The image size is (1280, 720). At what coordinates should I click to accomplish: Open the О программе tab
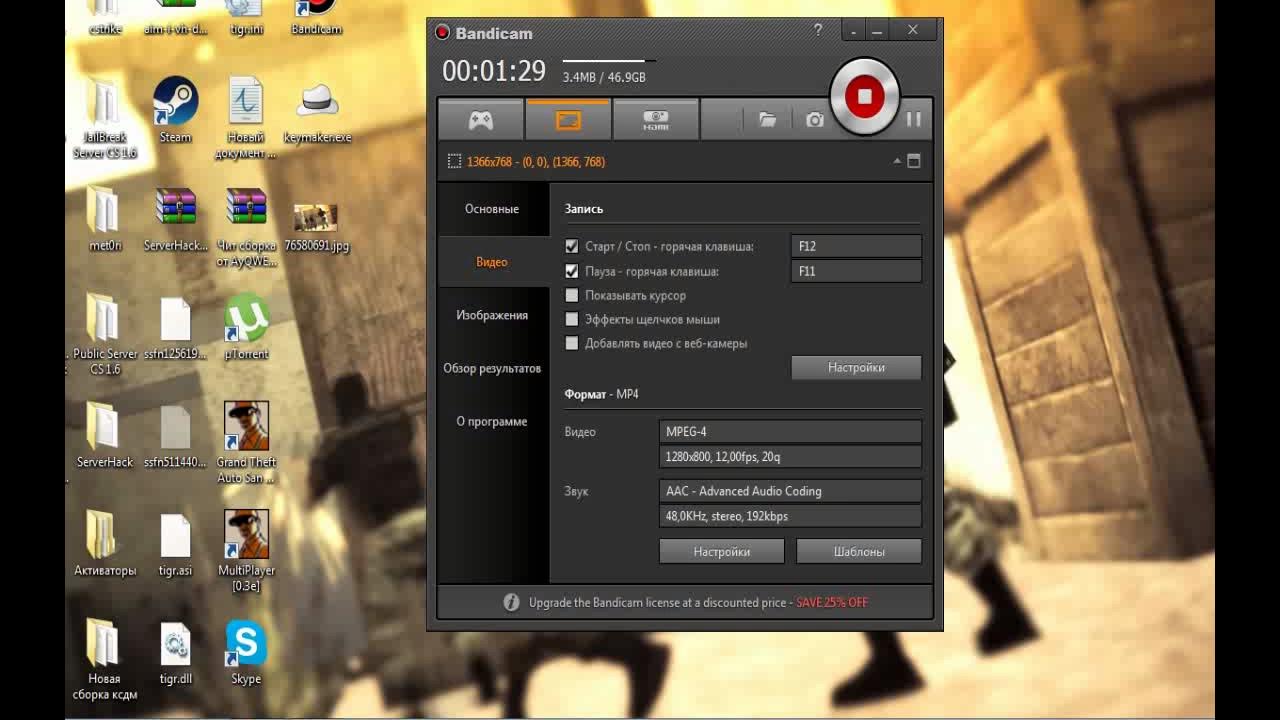[492, 421]
